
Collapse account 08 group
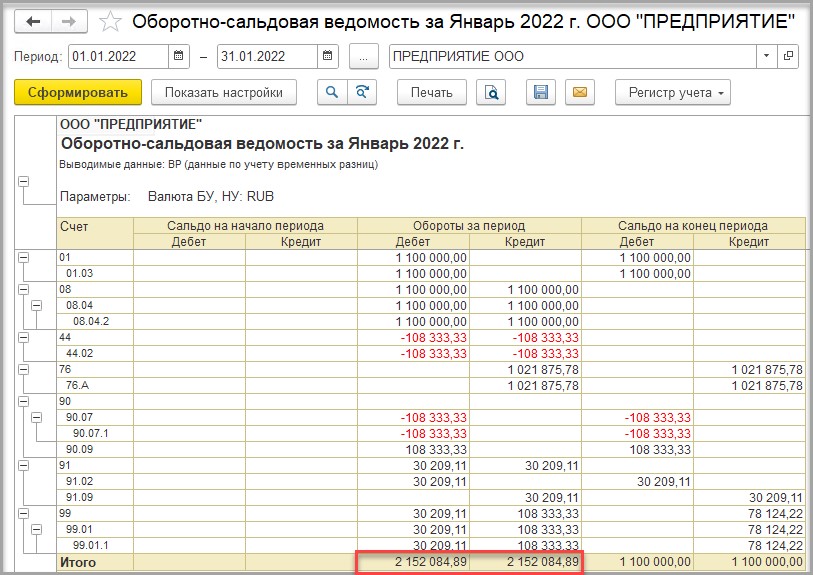[x=23, y=290]
